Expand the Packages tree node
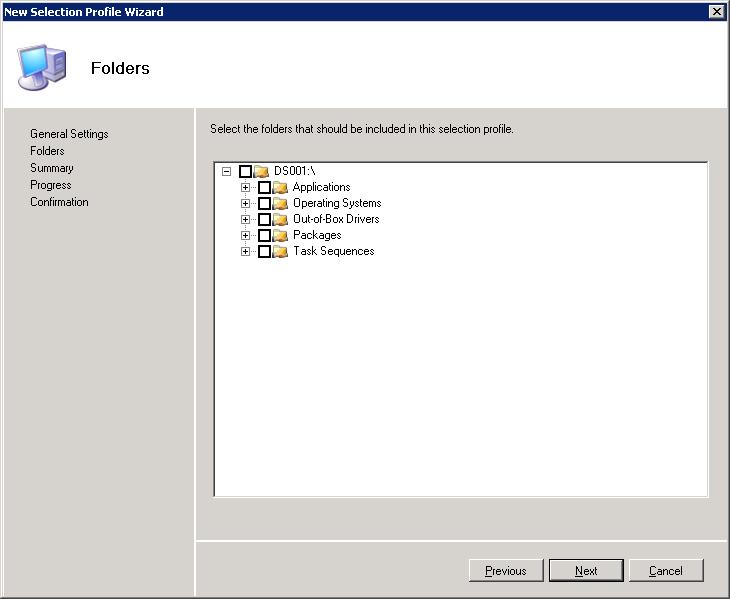The width and height of the screenshot is (730, 599). 245,236
